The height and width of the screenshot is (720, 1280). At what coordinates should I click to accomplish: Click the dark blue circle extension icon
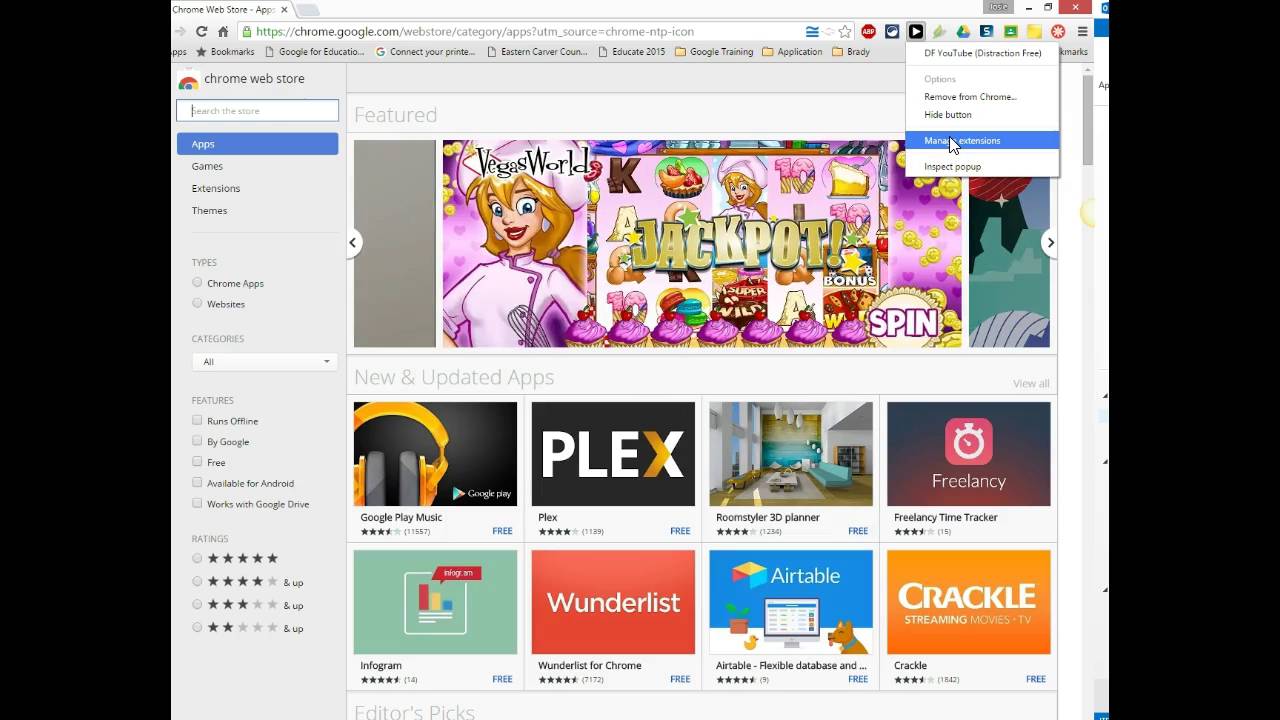coord(892,31)
